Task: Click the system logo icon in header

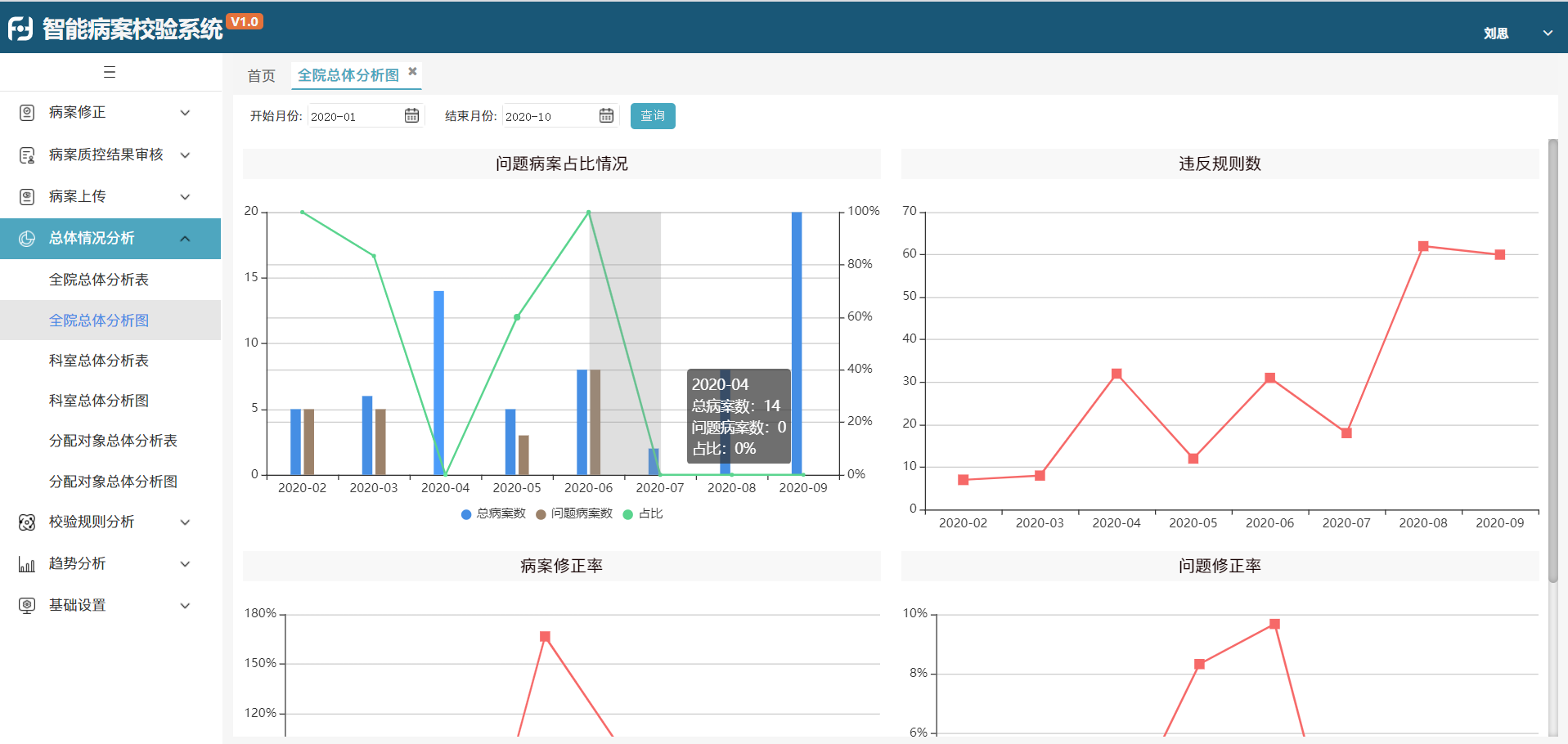Action: [20, 29]
